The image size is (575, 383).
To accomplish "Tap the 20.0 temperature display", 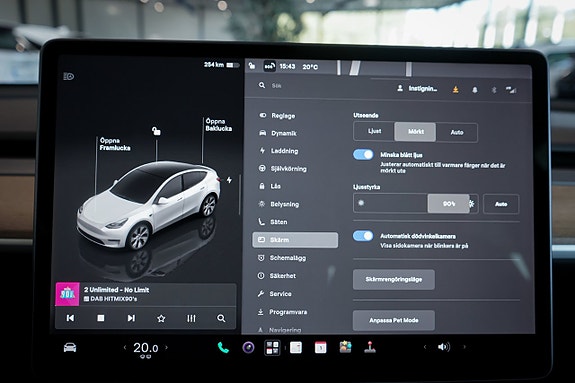I will (x=146, y=348).
